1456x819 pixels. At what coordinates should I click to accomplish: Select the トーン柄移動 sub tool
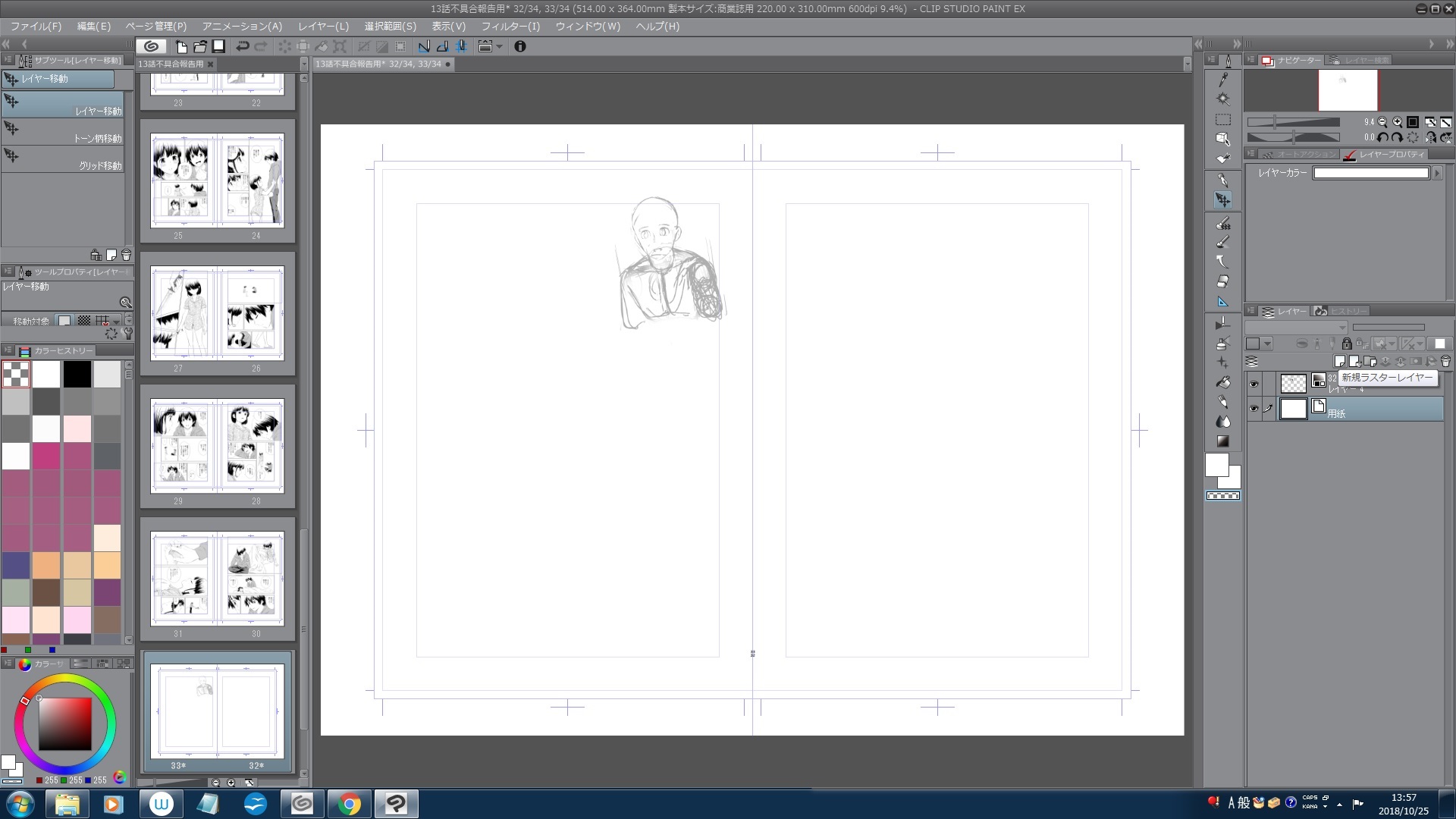[x=62, y=130]
